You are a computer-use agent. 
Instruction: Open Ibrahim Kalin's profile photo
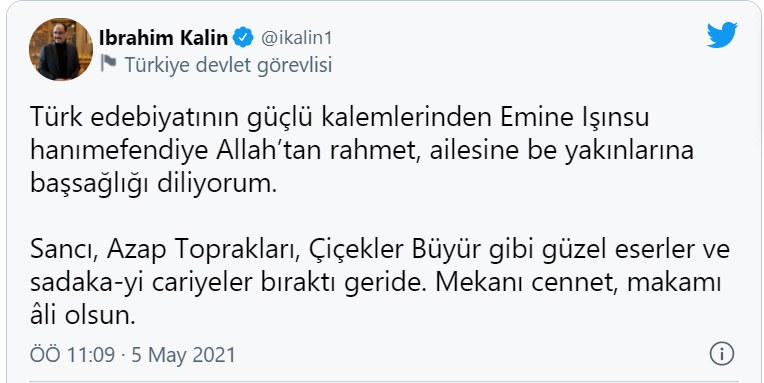click(61, 49)
